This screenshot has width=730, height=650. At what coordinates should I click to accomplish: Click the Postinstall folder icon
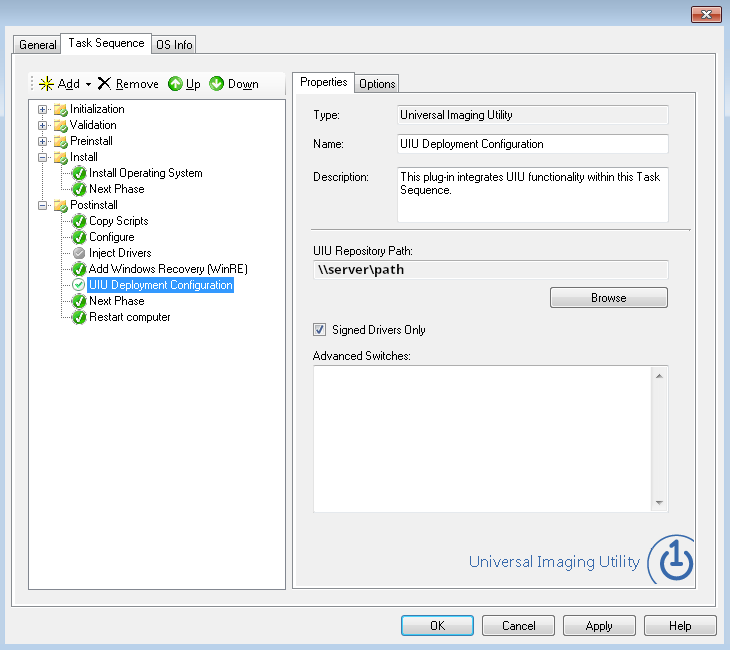pos(61,206)
